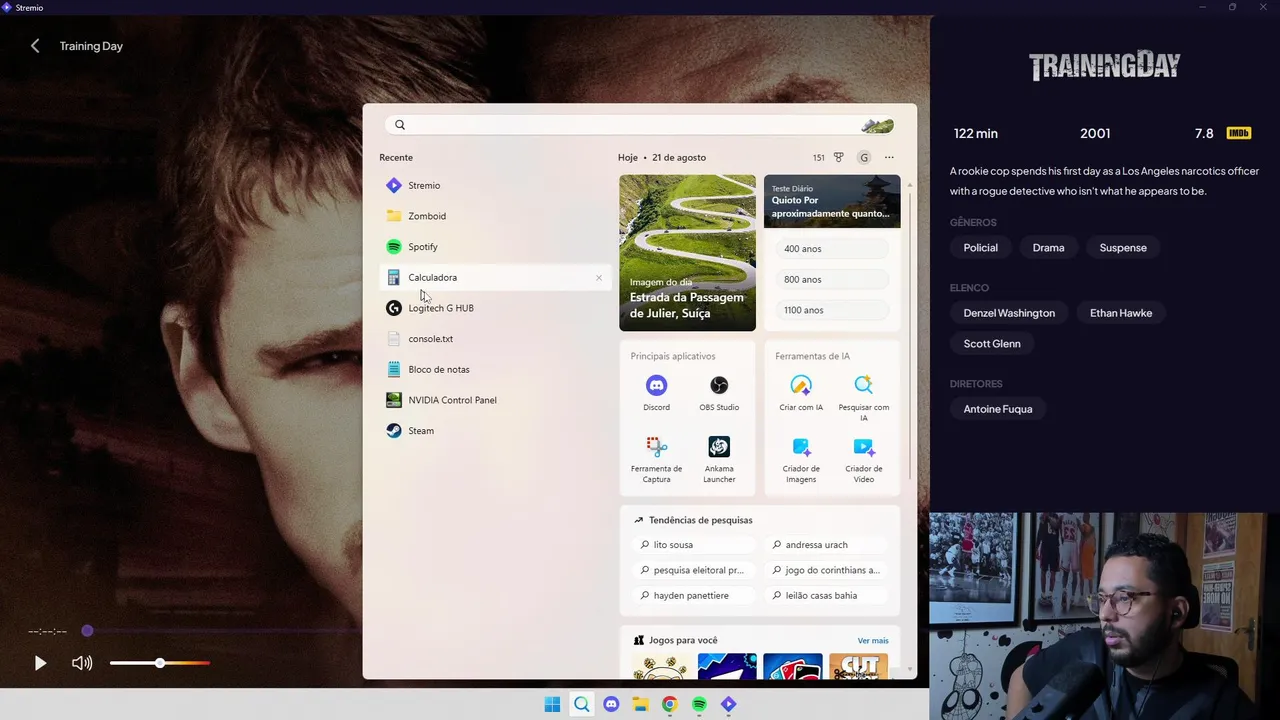Launch Spotify from the recent list
1280x720 pixels.
tap(495, 247)
